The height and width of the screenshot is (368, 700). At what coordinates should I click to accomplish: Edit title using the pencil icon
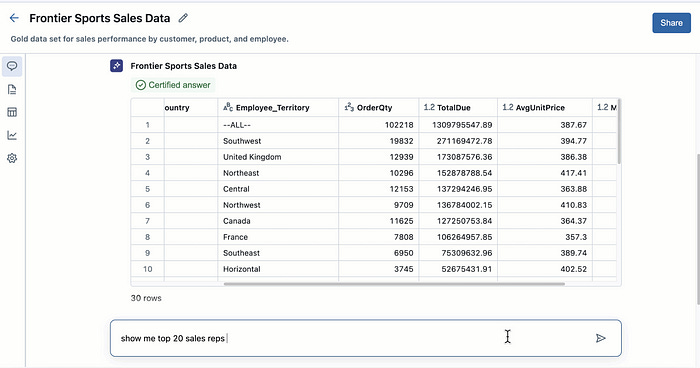pyautogui.click(x=183, y=18)
